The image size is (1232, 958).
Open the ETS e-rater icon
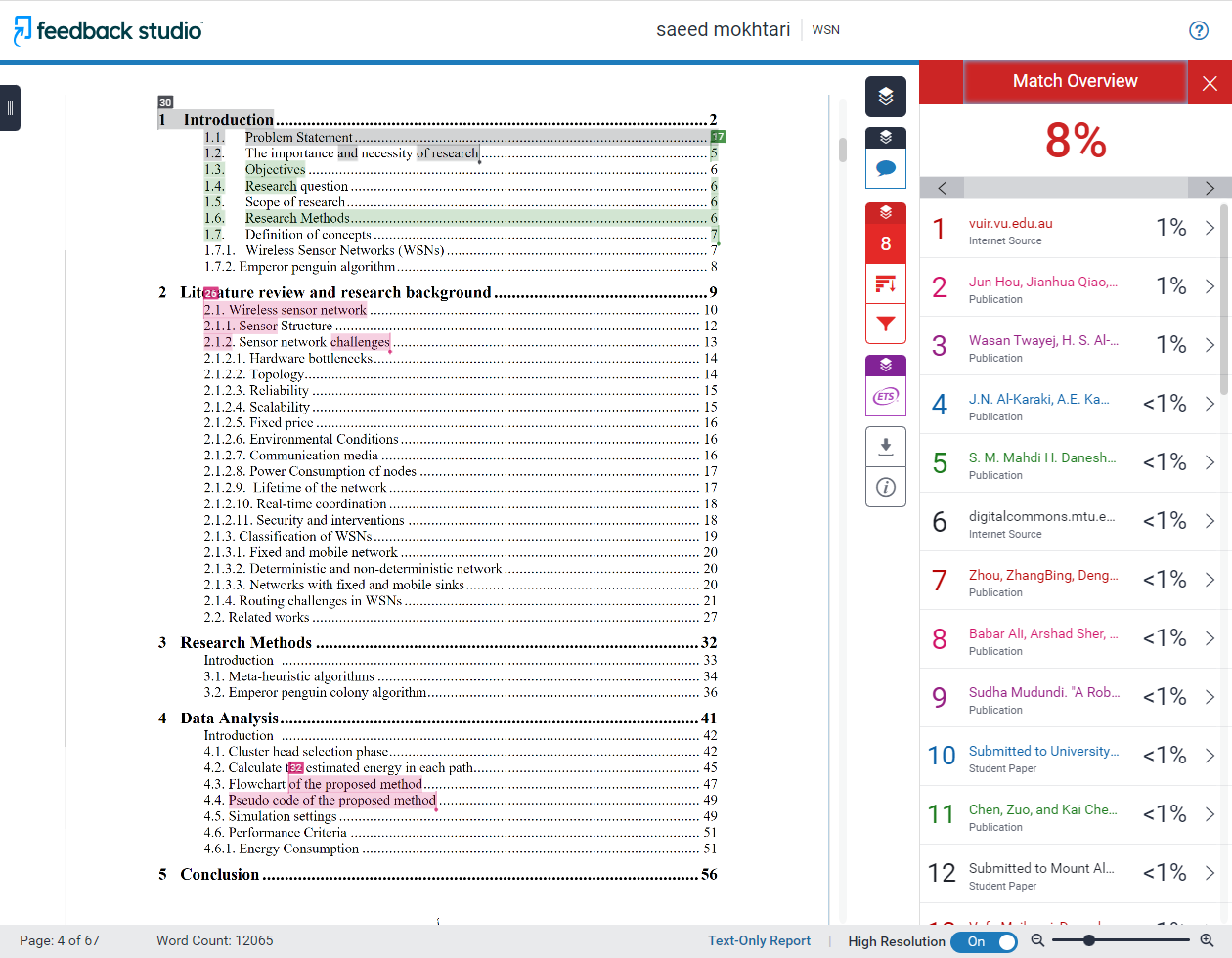tap(885, 396)
